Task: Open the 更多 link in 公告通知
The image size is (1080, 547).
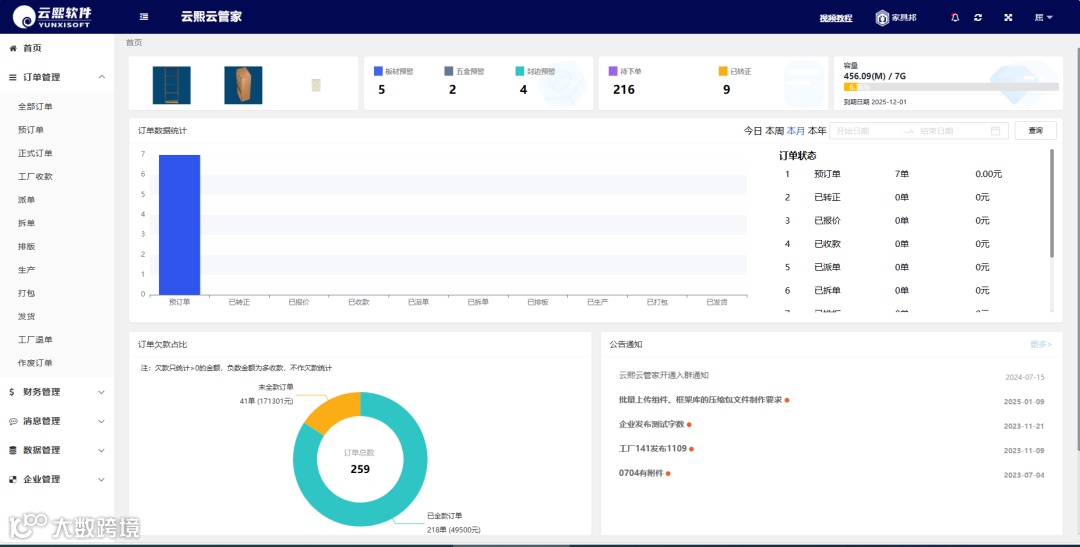Action: tap(1041, 344)
